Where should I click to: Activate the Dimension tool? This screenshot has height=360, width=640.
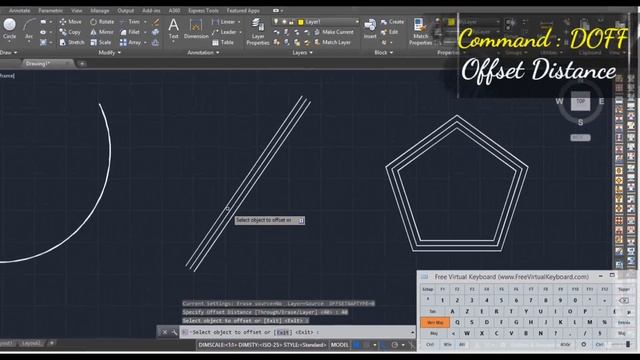(x=196, y=29)
